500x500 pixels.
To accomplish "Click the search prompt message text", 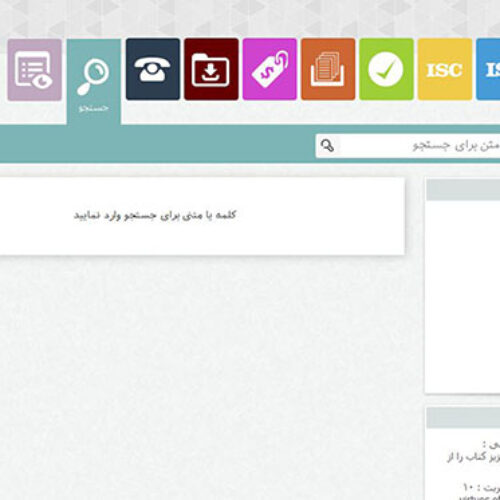I will 155,215.
